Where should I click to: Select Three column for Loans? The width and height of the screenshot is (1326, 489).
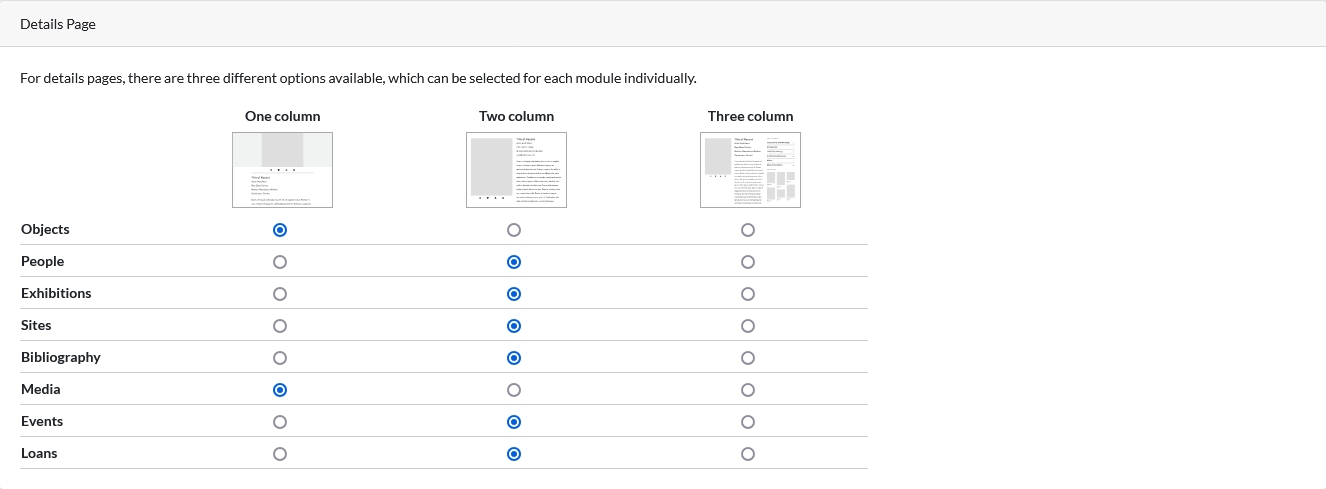(x=748, y=454)
